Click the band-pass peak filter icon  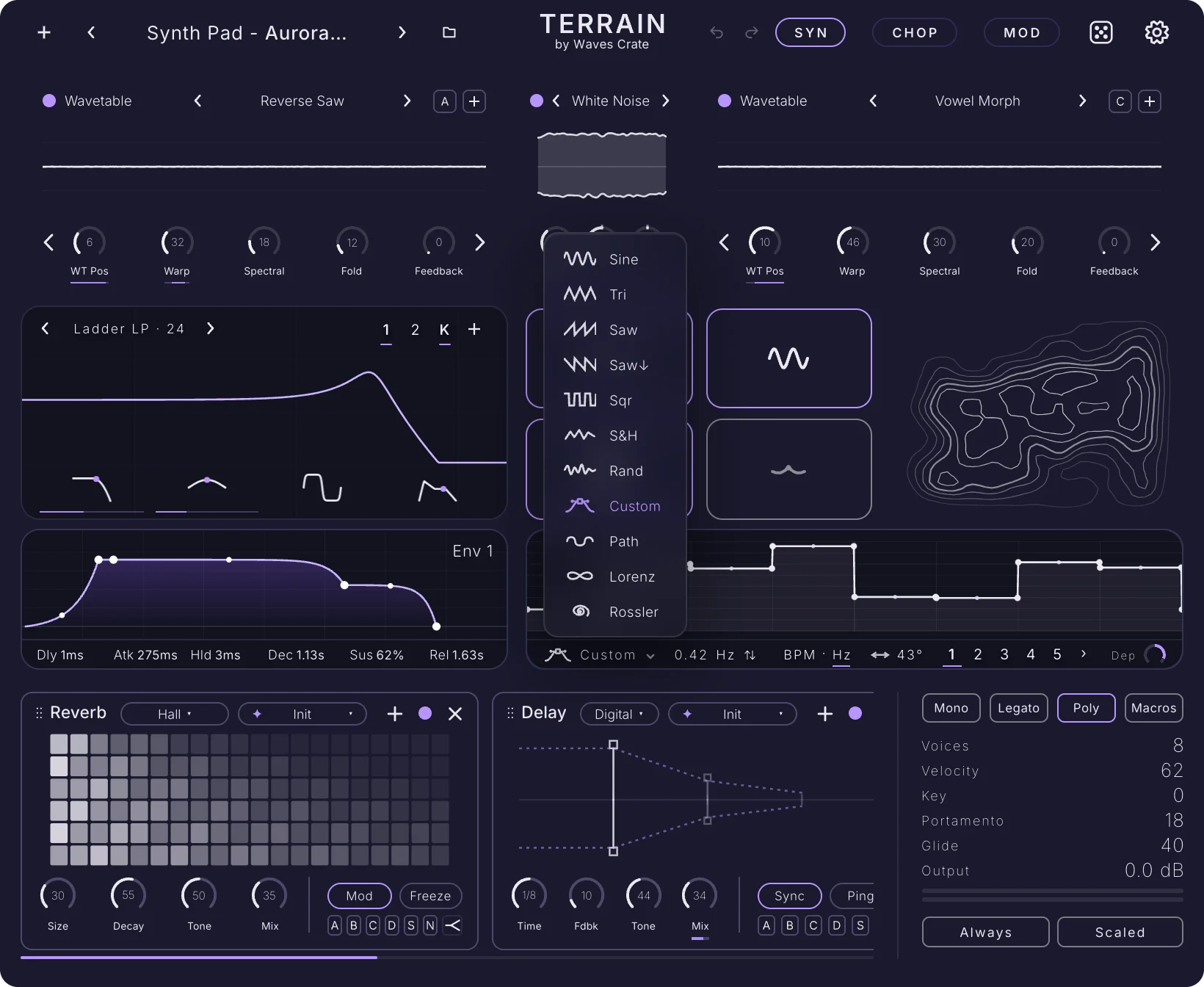pyautogui.click(x=207, y=483)
